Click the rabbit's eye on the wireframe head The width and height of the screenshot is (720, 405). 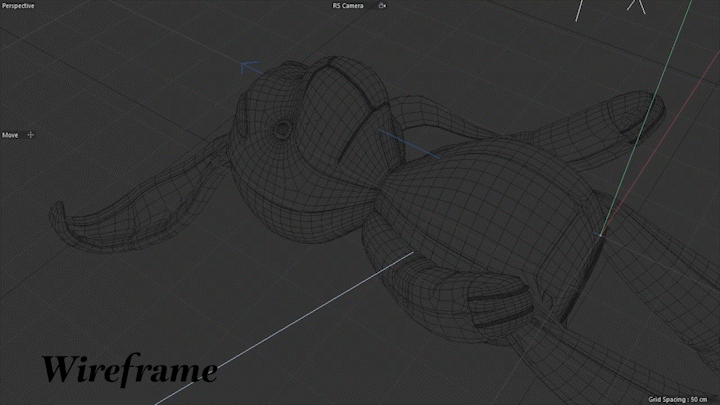282,128
